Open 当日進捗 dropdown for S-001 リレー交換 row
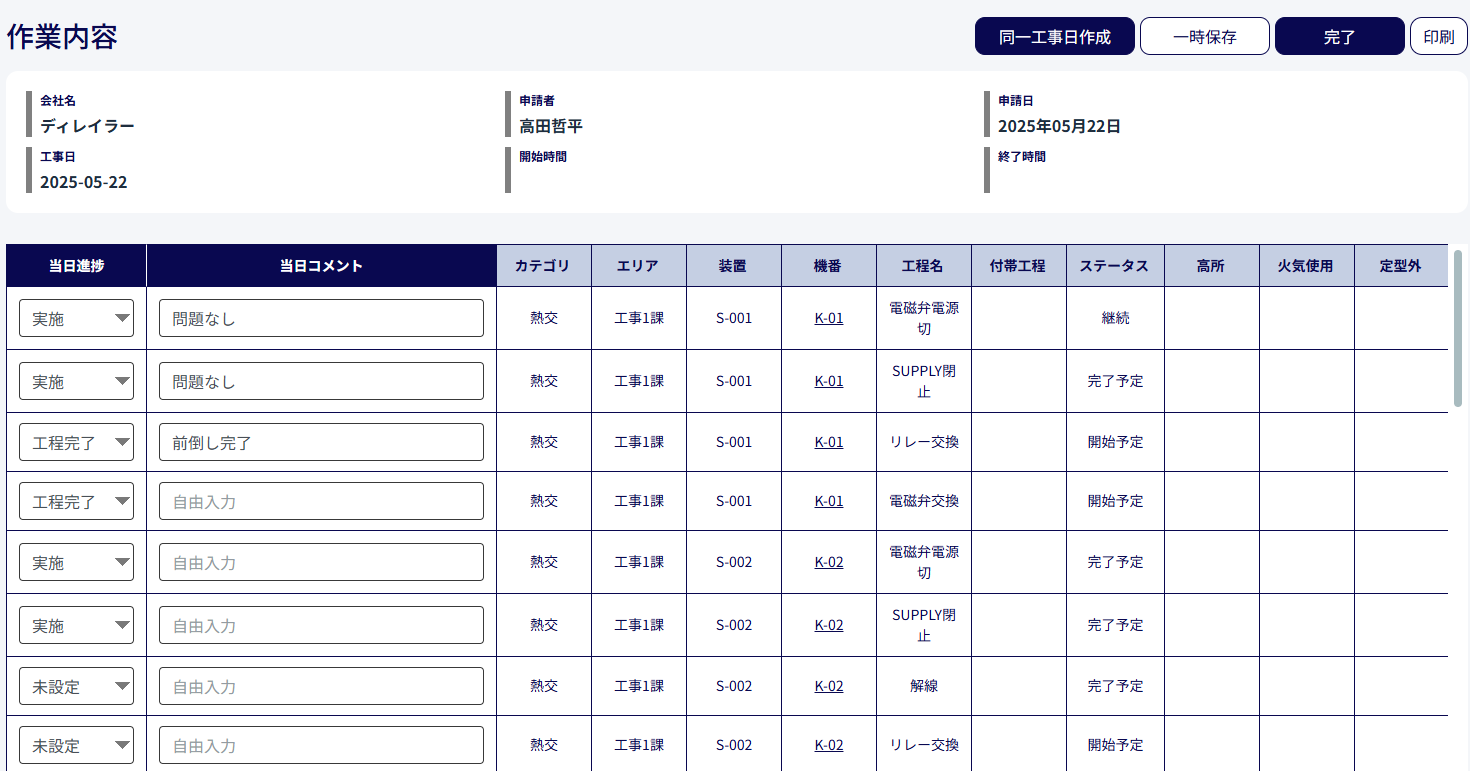This screenshot has height=771, width=1470. pyautogui.click(x=76, y=442)
